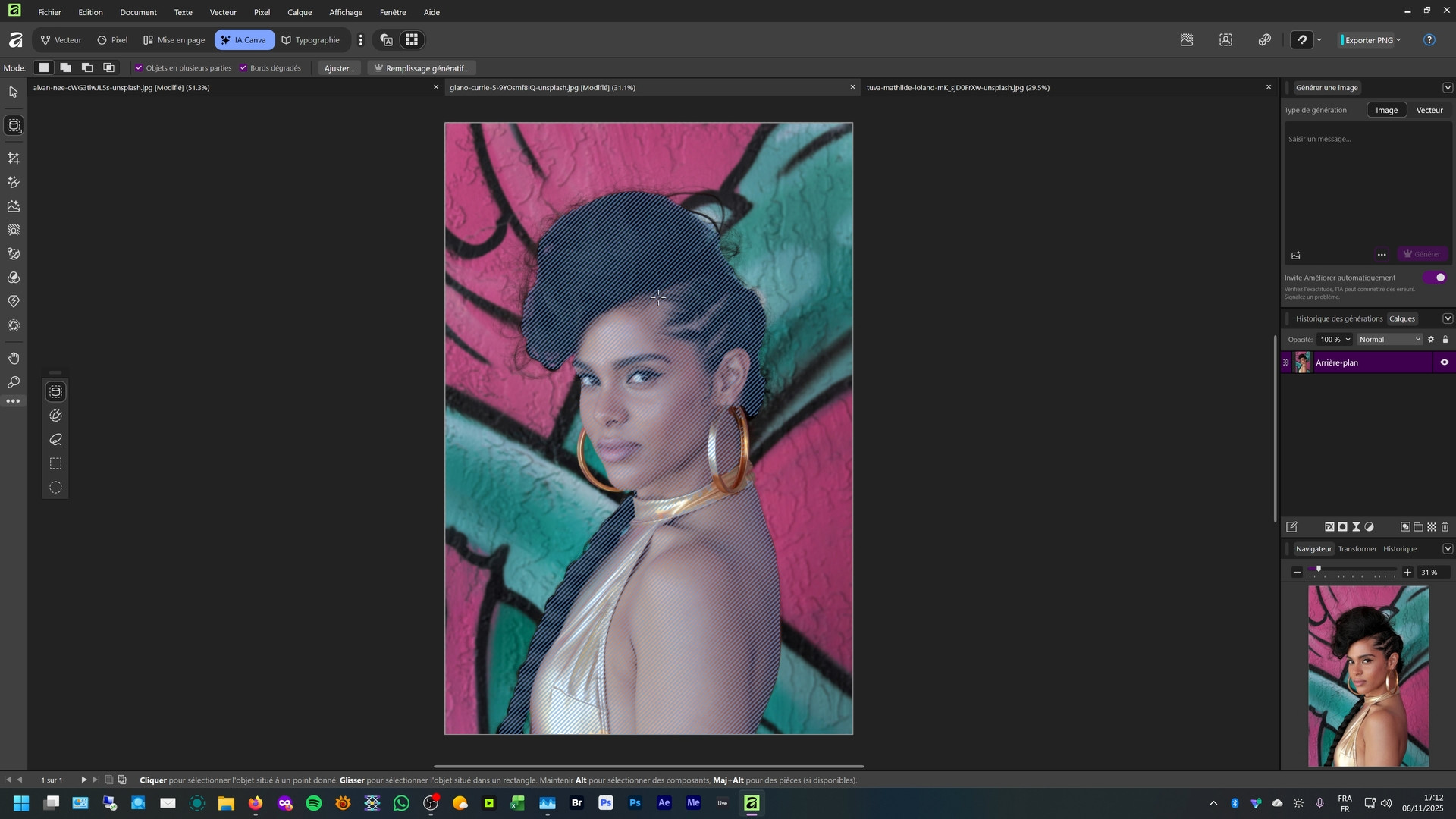1456x819 pixels.
Task: Uncheck Objets en plusieurs parties checkbox
Action: tap(139, 68)
